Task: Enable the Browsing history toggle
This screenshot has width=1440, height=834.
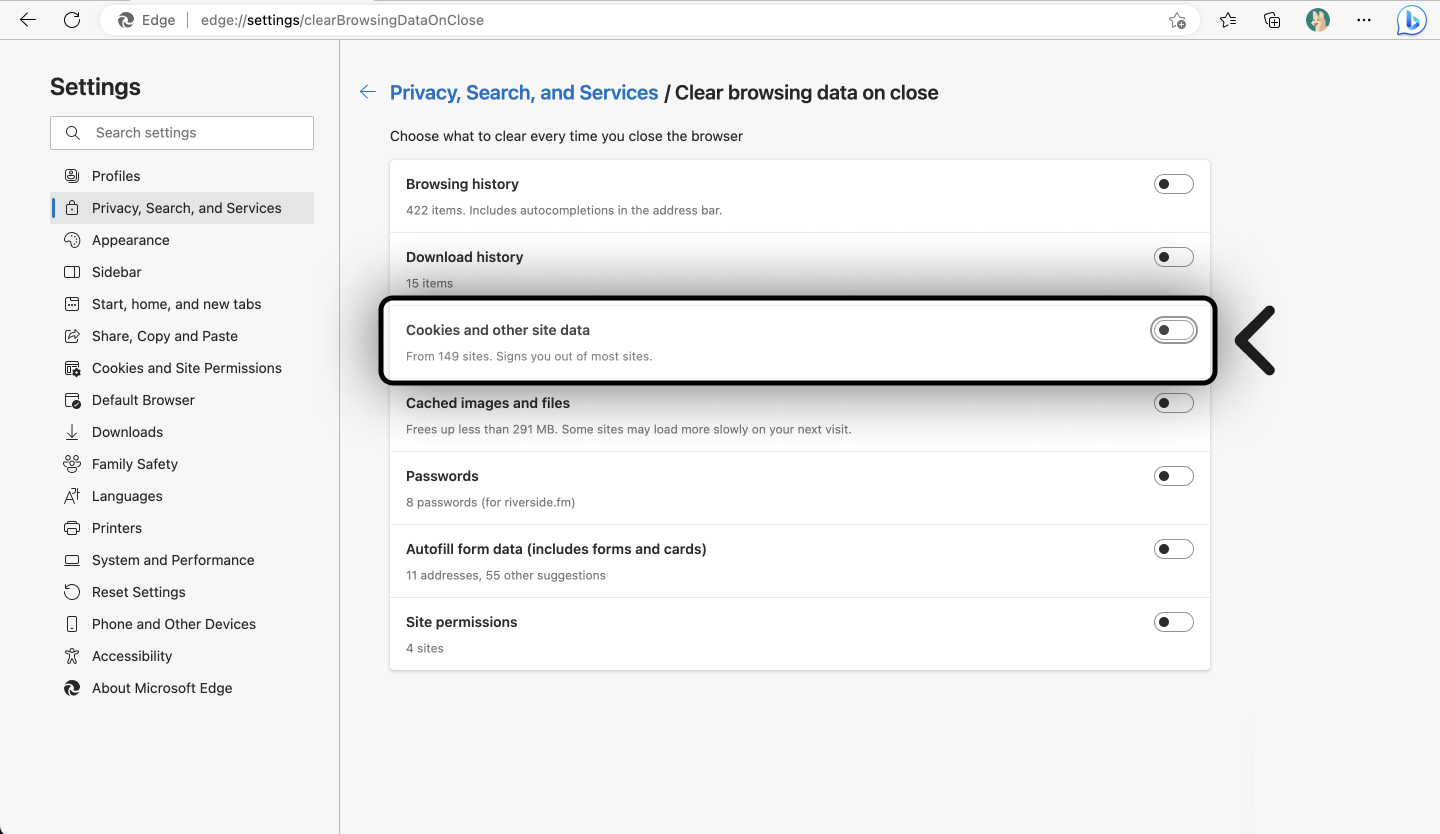Action: [1173, 184]
